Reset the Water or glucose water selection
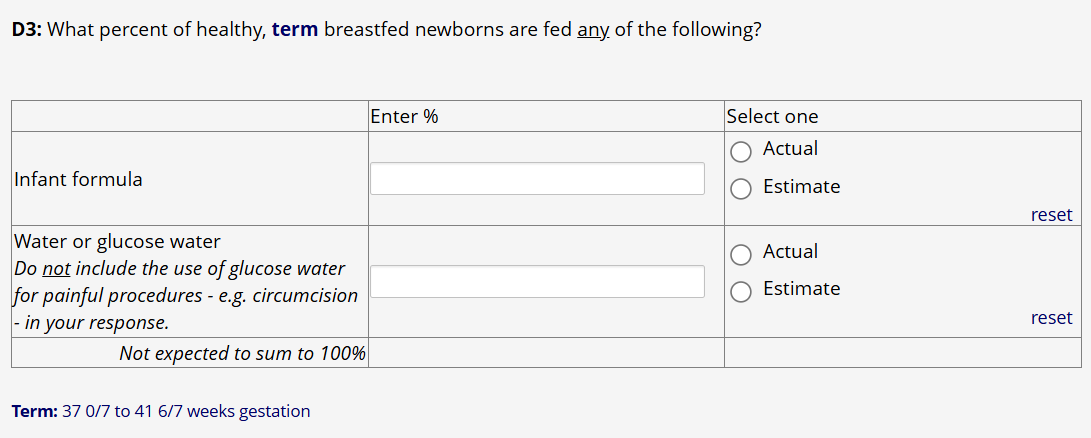Viewport: 1091px width, 438px height. 1050,318
